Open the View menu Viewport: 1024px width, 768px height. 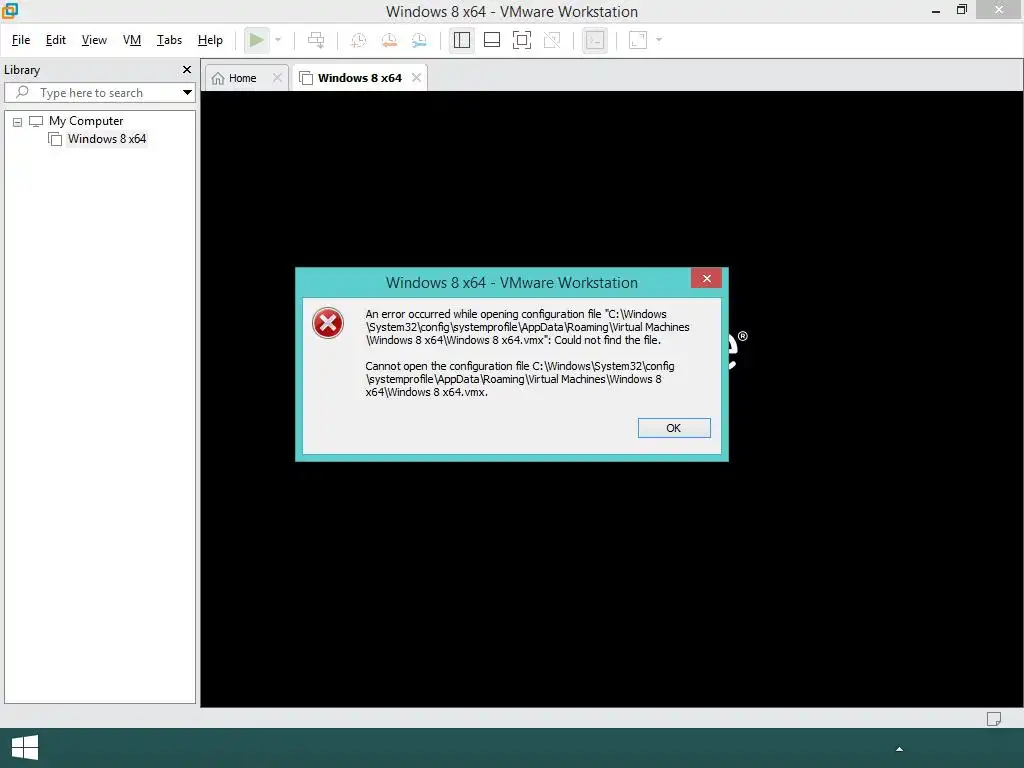click(x=94, y=40)
